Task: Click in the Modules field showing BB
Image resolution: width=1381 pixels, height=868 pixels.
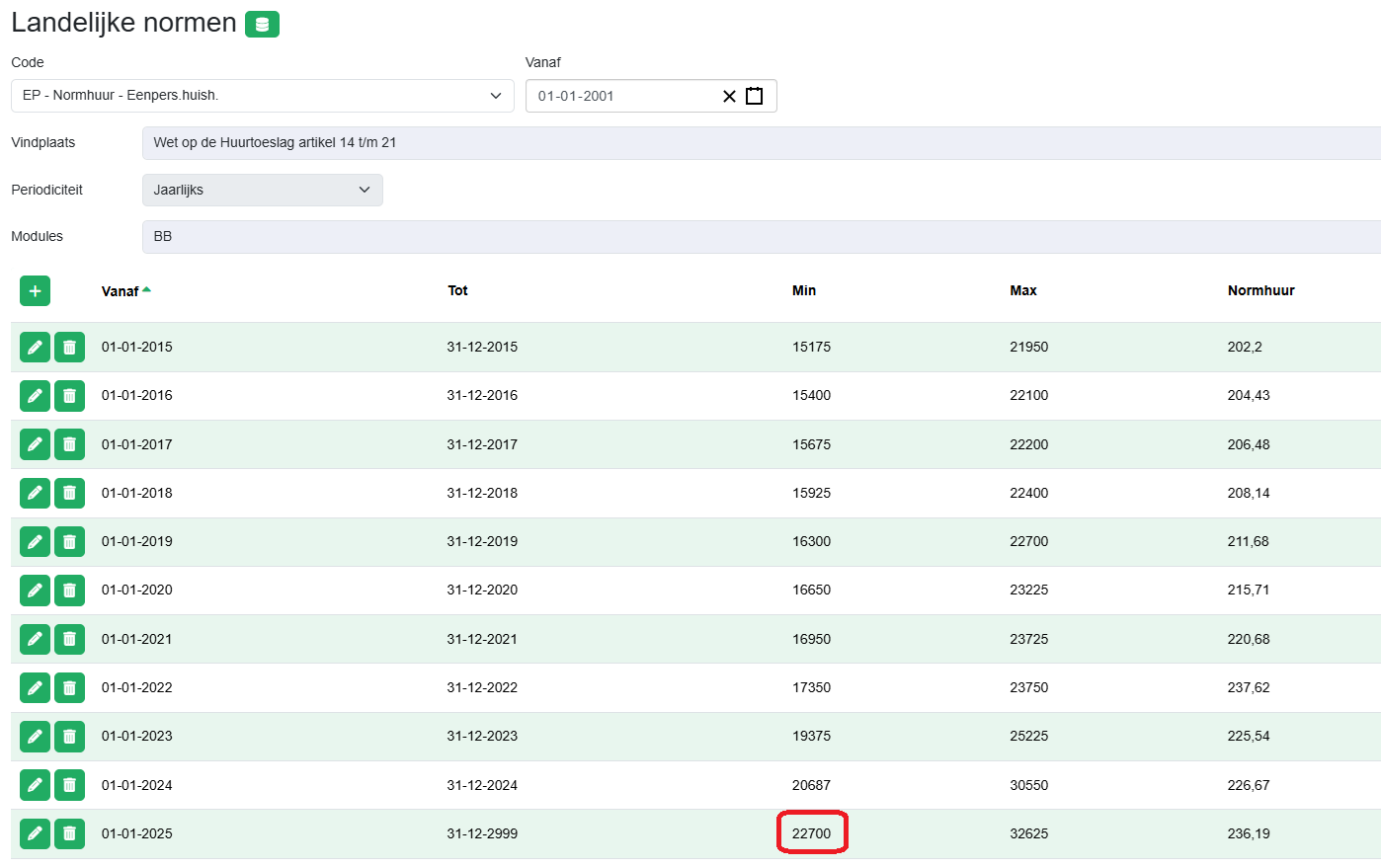Action: click(761, 237)
